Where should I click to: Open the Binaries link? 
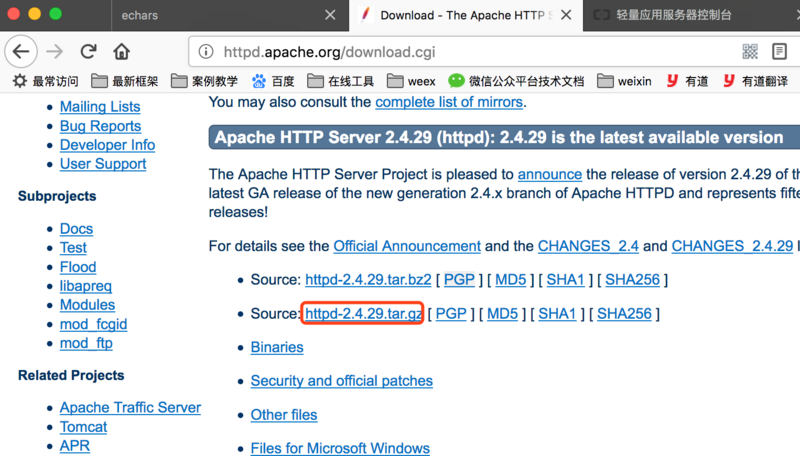277,347
